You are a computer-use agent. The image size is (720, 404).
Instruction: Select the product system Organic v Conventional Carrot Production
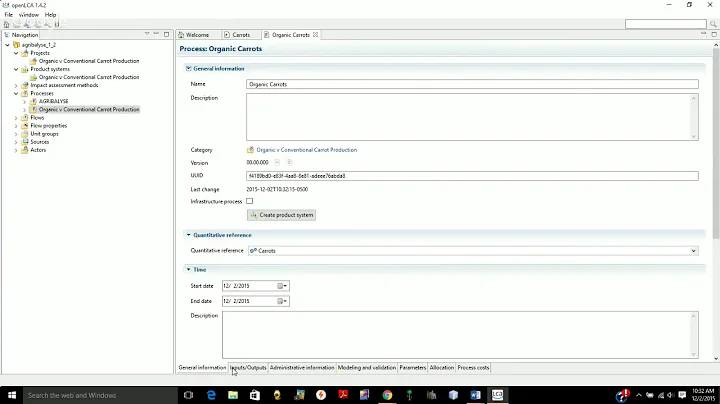89,77
